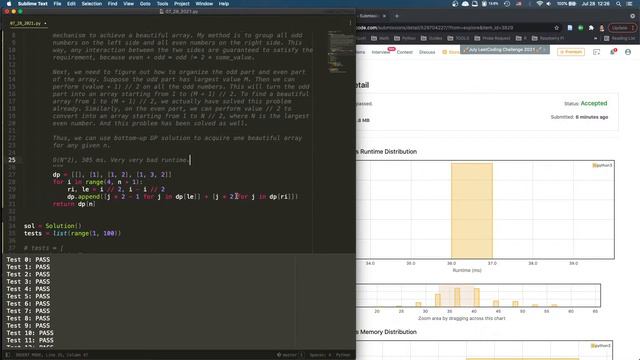Open the Goto menu
The image size is (640, 360).
tap(145, 4)
